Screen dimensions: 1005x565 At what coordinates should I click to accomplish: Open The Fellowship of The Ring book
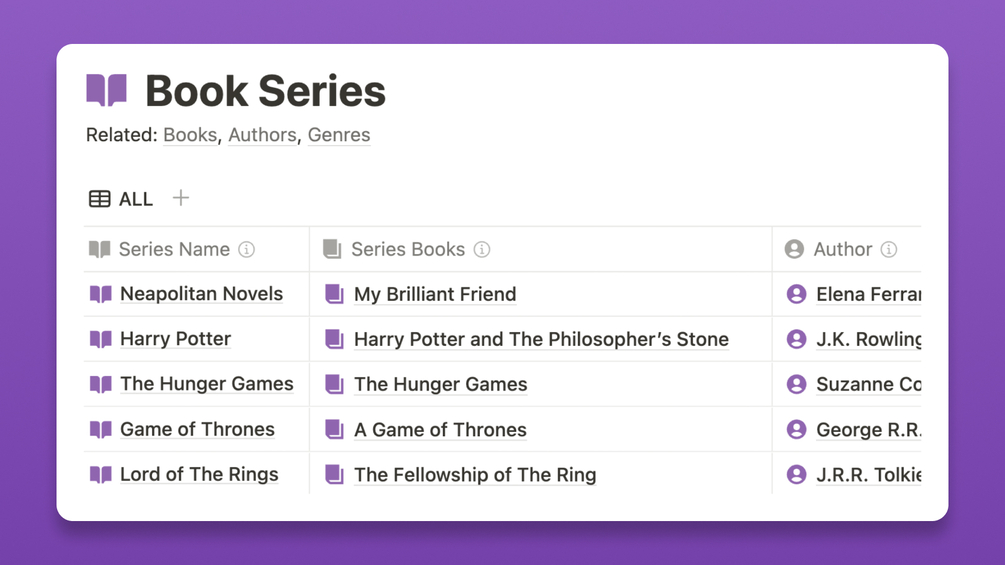[x=475, y=475]
